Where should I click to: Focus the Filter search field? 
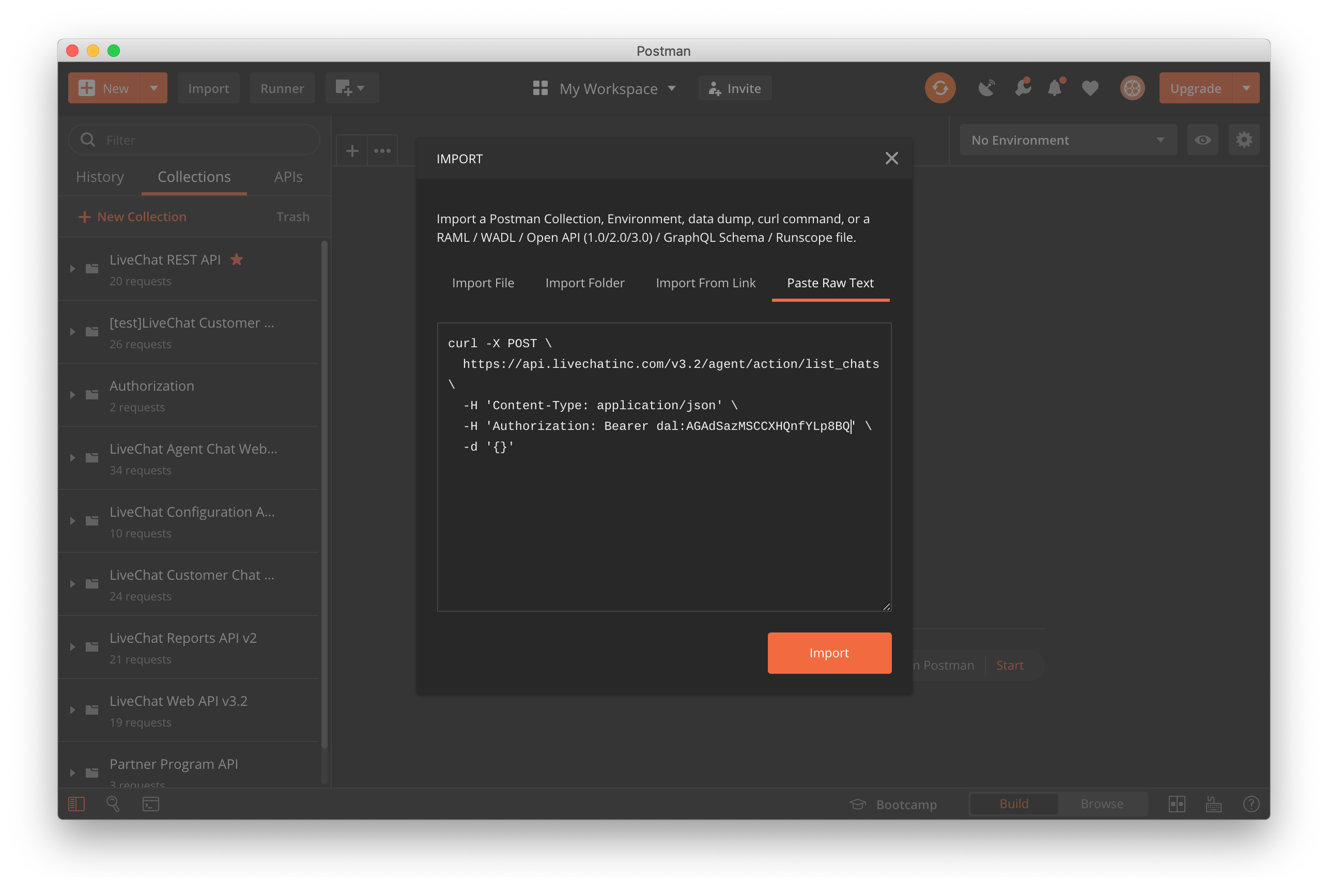point(194,140)
